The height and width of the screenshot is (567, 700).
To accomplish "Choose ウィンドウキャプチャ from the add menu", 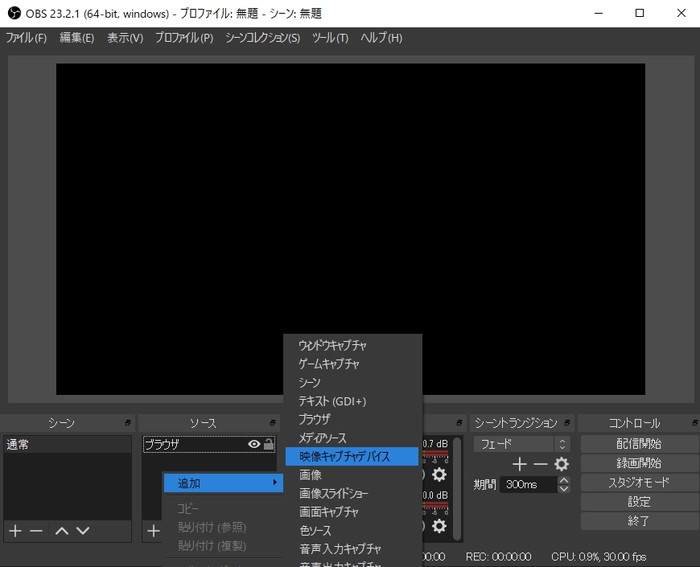I will [x=352, y=345].
